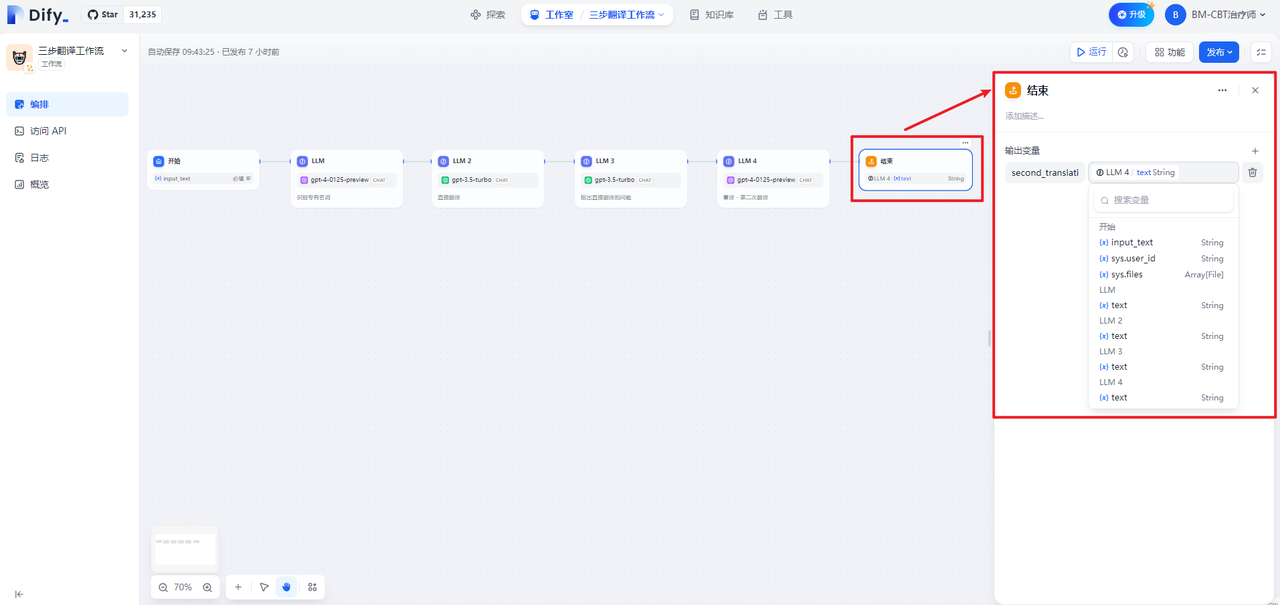Open 日志 in the sidebar
This screenshot has width=1280, height=605.
[67, 158]
